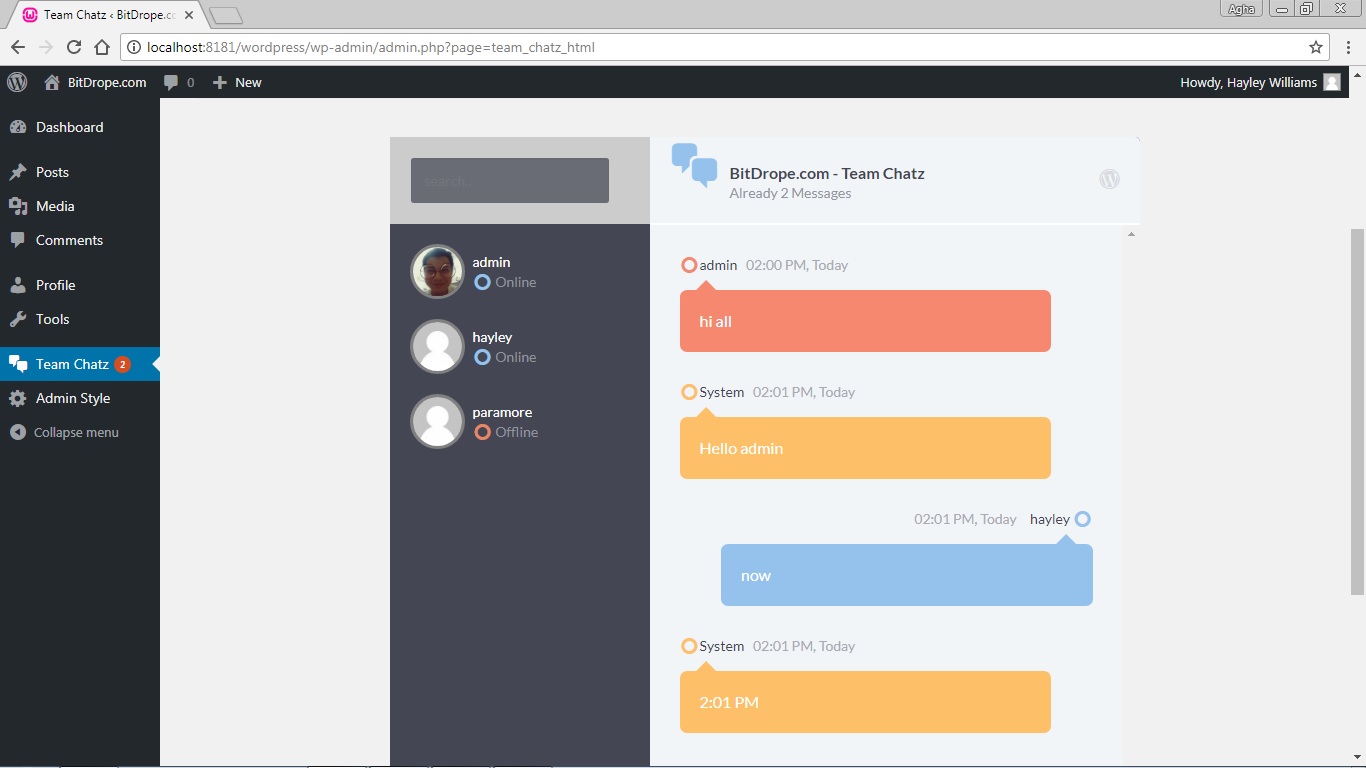Open the Tools menu item
Viewport: 1366px width, 768px height.
tap(80, 319)
